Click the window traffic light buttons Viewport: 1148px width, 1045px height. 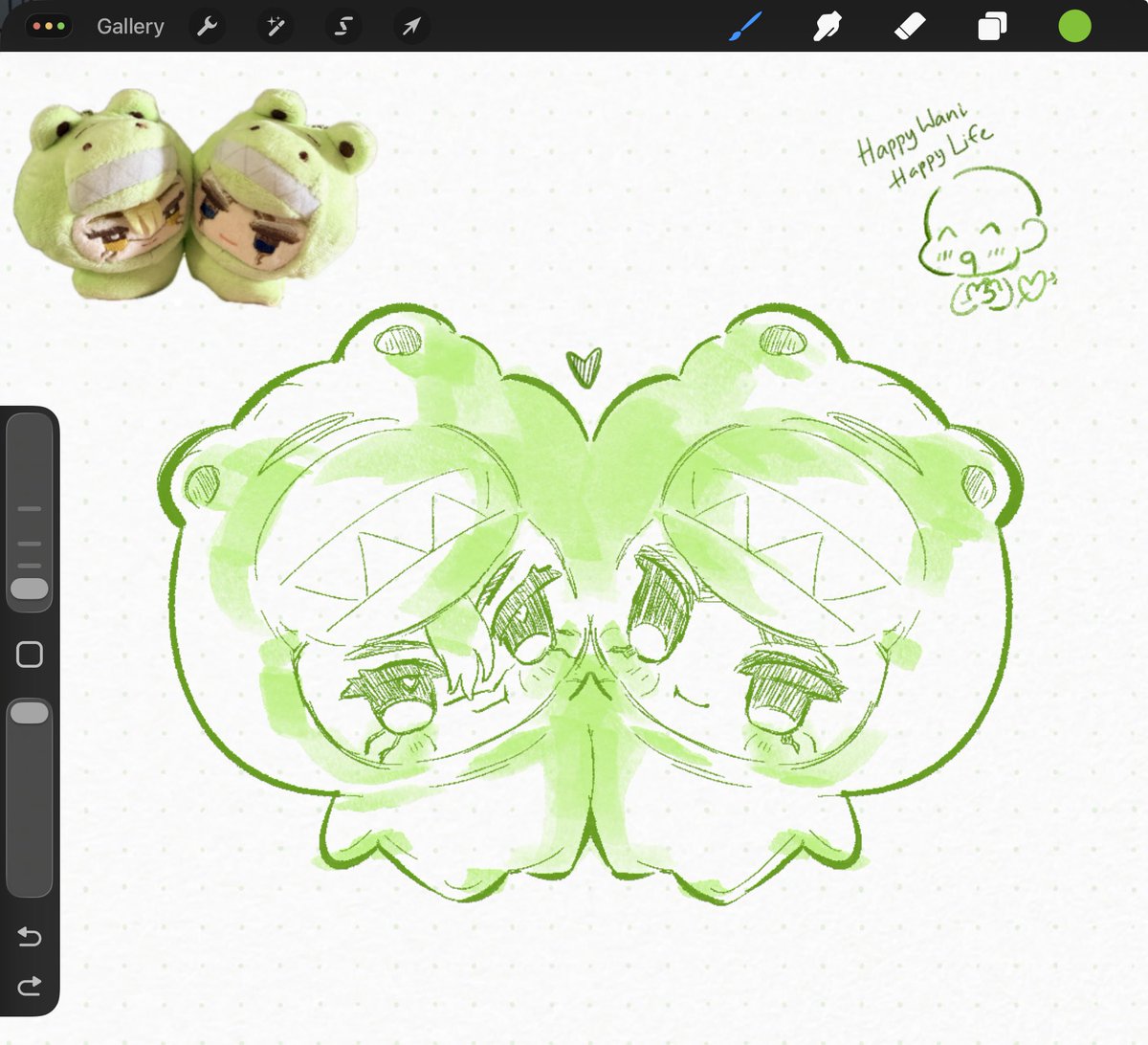tap(49, 26)
